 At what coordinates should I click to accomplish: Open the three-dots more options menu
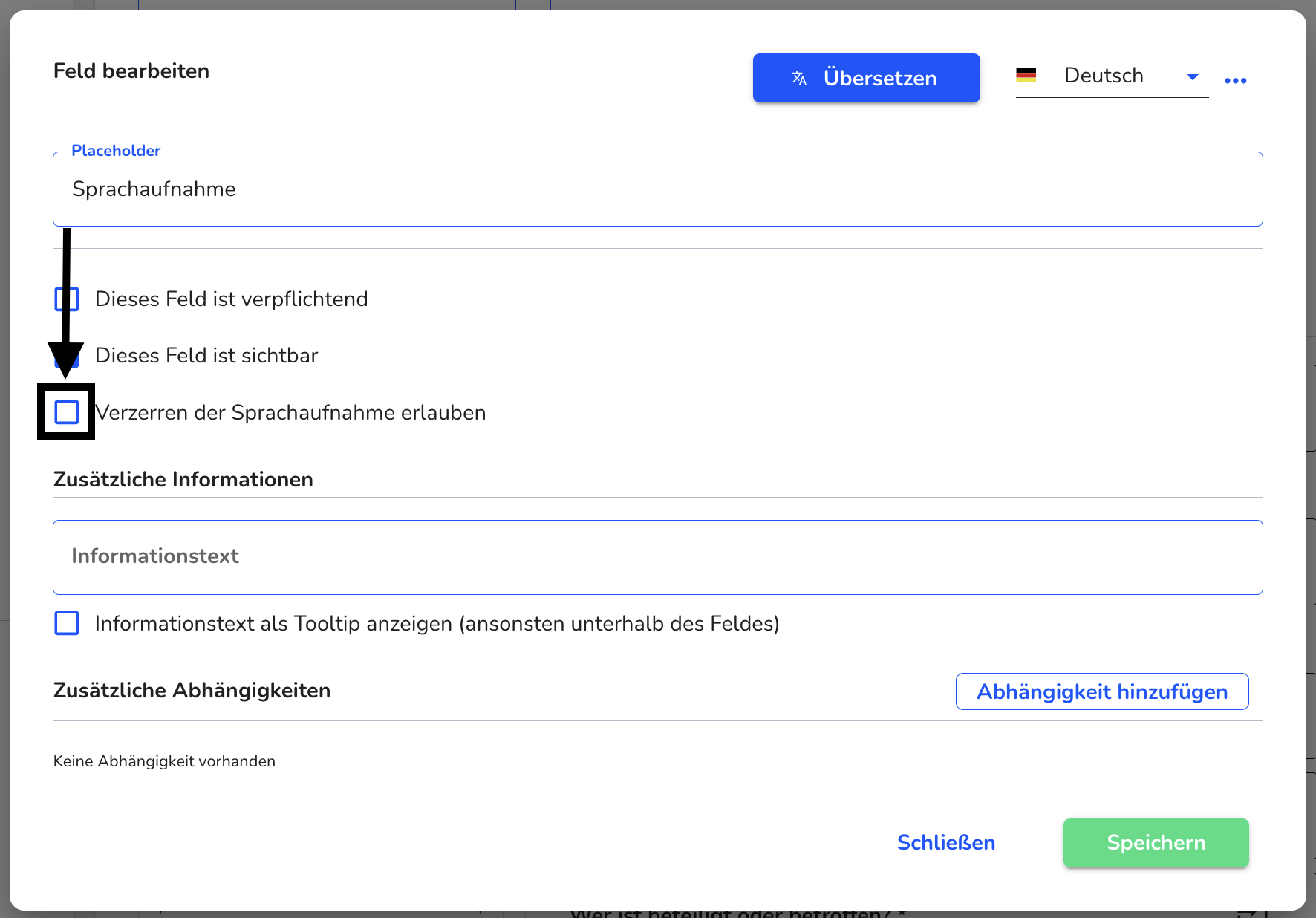coord(1235,80)
